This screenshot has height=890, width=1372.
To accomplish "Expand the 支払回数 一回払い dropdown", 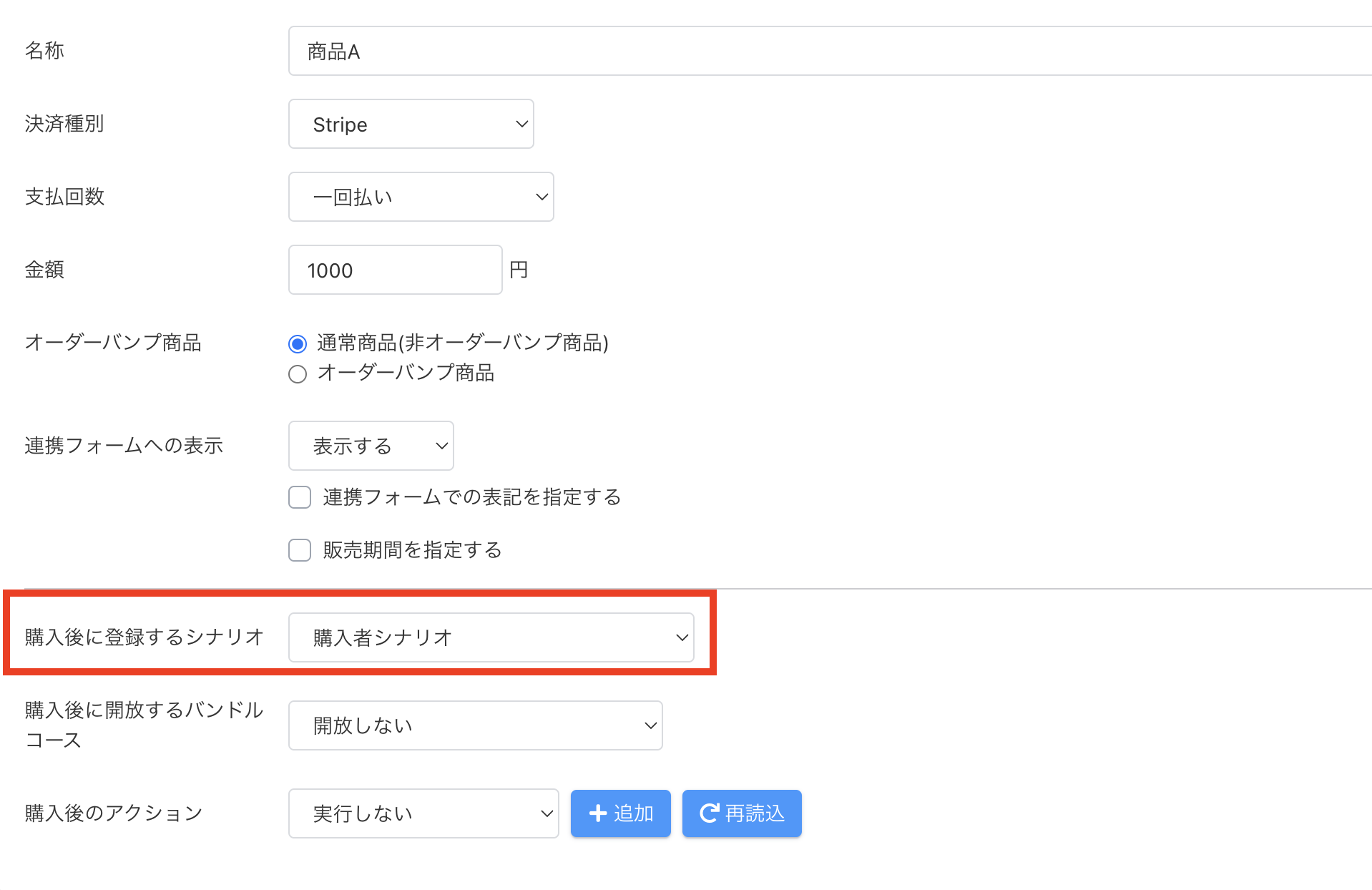I will [x=421, y=197].
